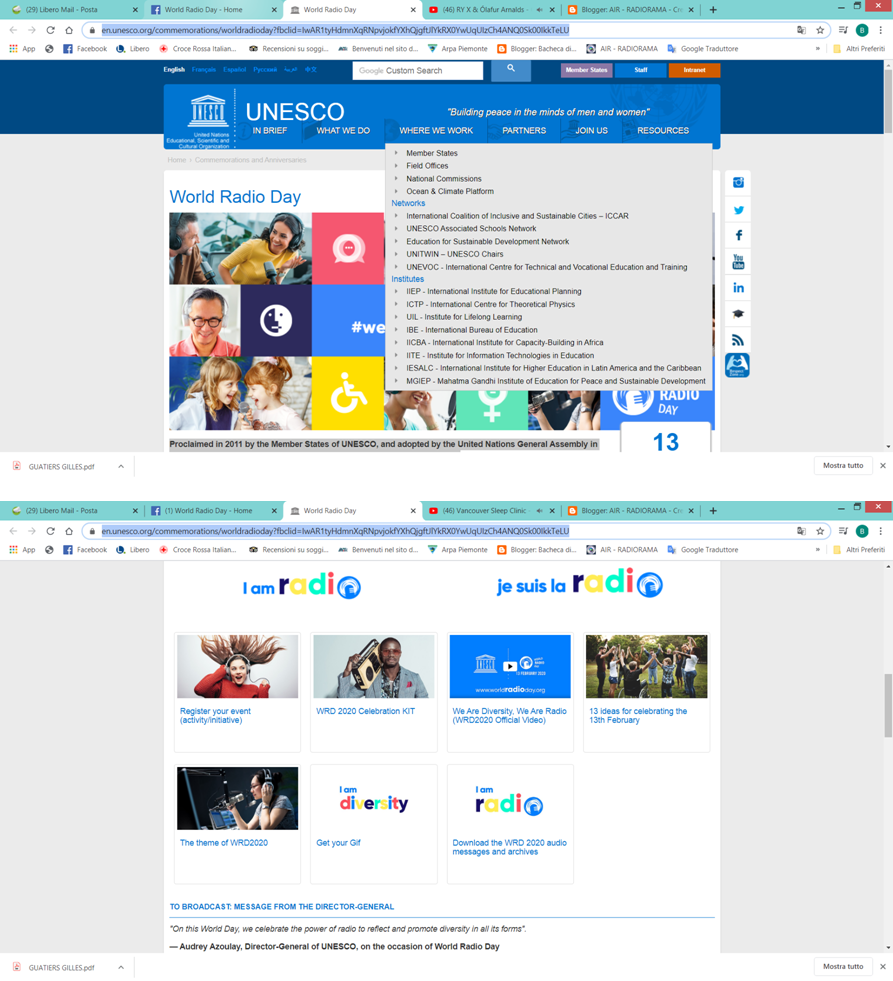893x981 pixels.
Task: Open Register your event (activity/initiative) link
Action: (x=215, y=716)
